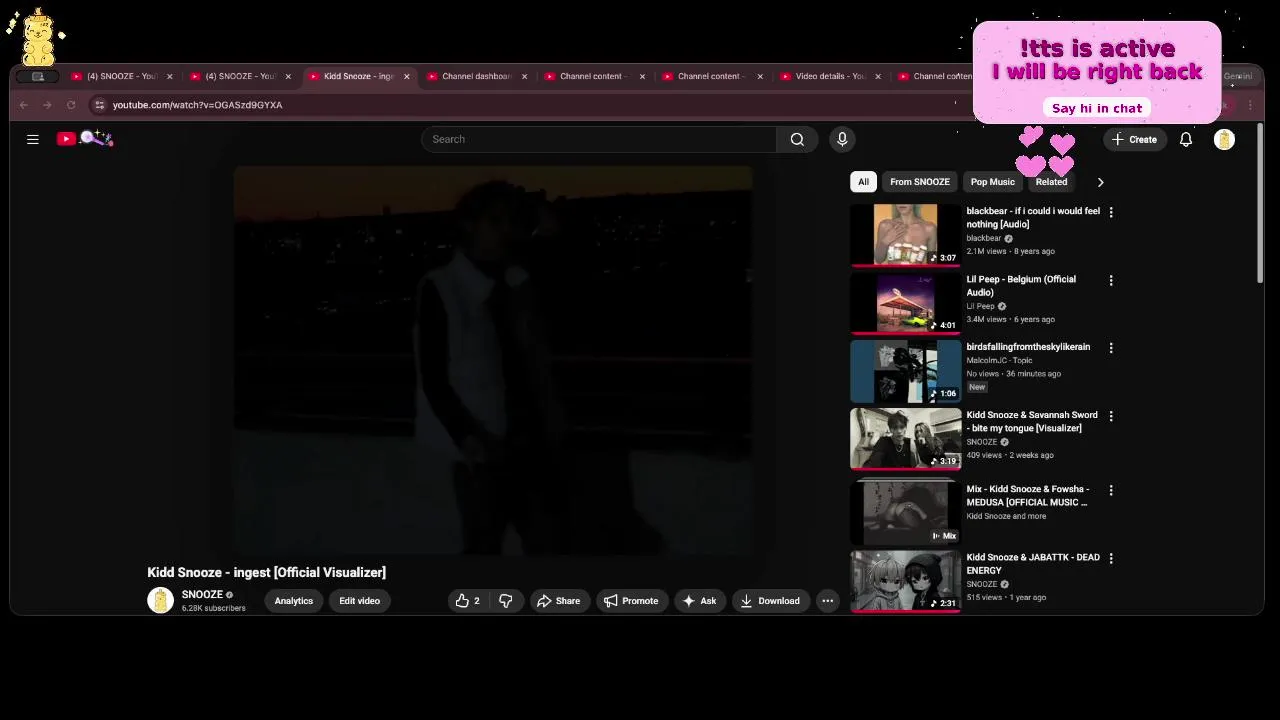Open options for MEDUSA mix
The width and height of the screenshot is (1280, 720).
[x=1111, y=490]
